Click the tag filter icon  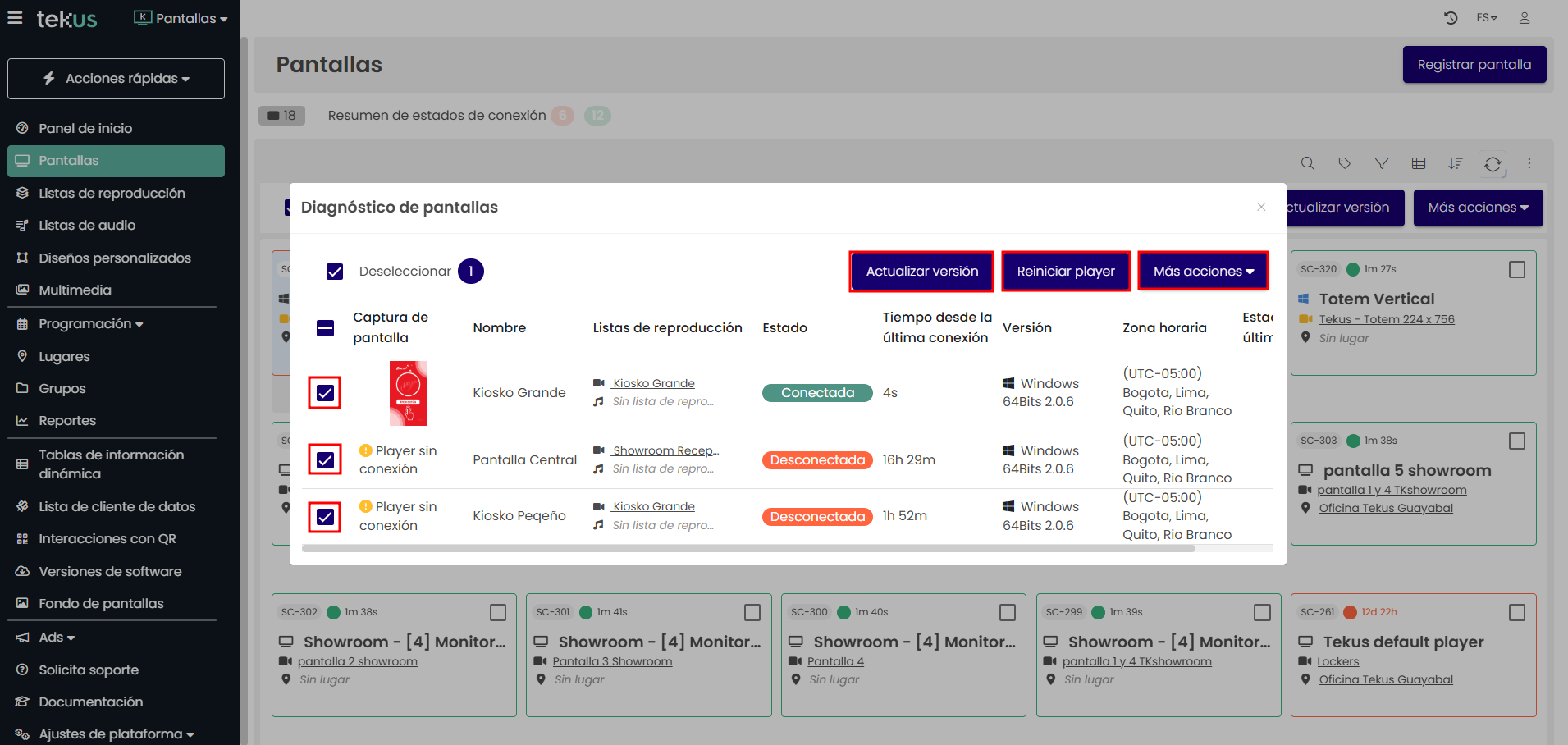click(1344, 163)
